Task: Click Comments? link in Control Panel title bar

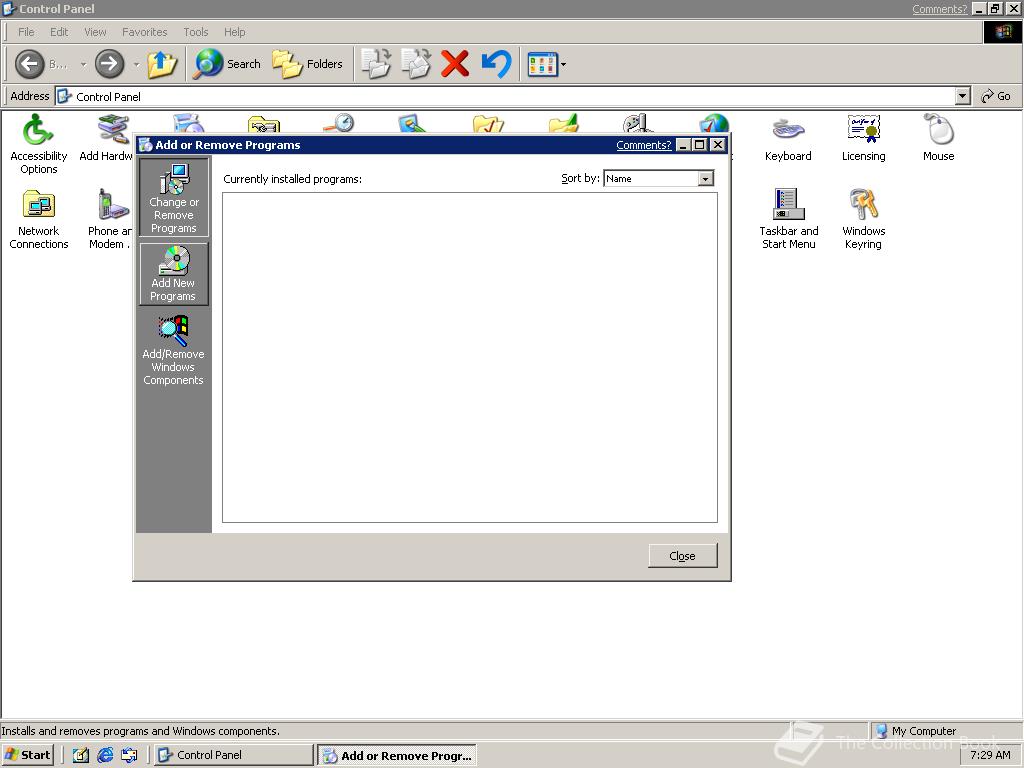Action: (939, 9)
